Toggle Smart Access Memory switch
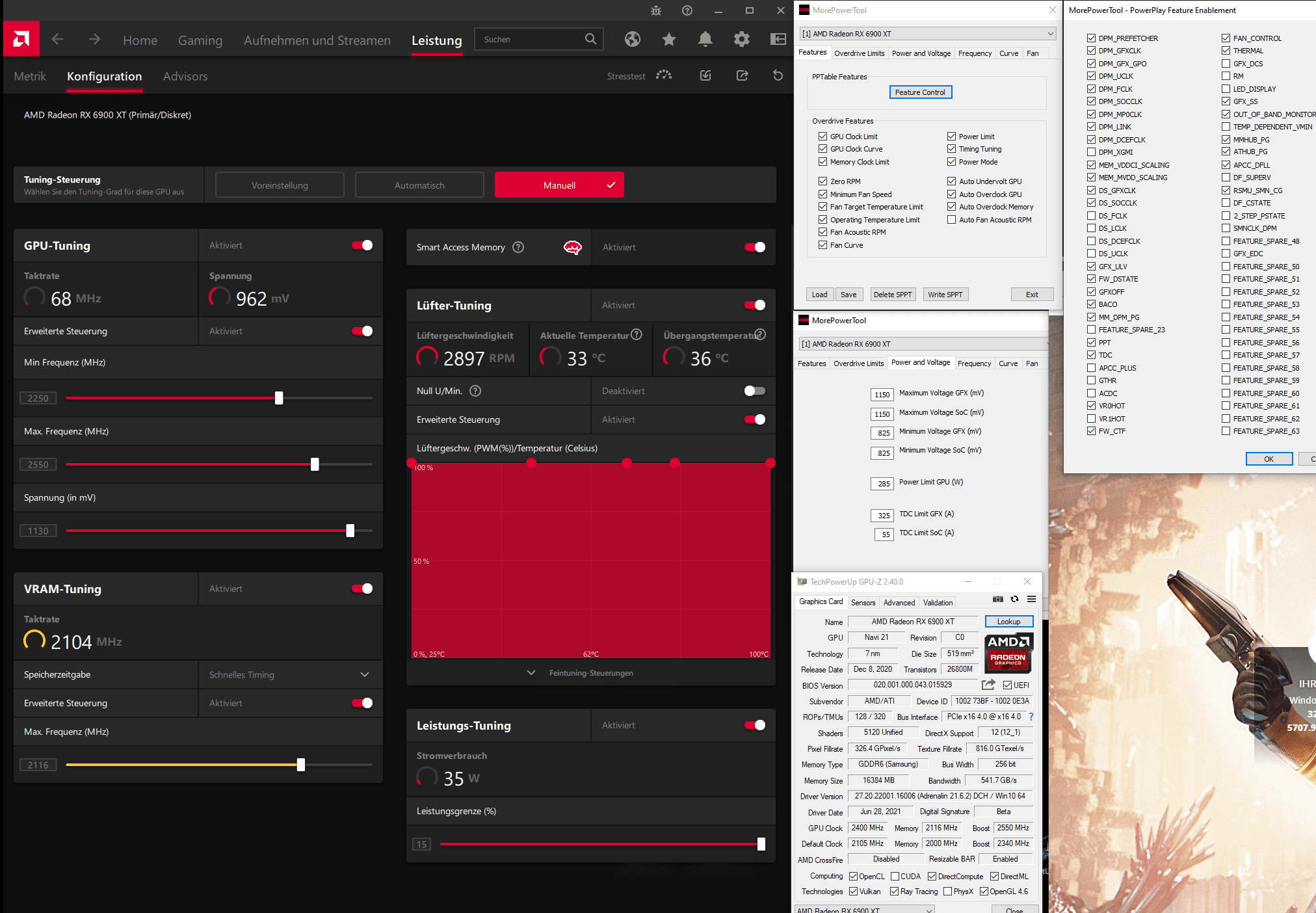Viewport: 1316px width, 913px height. [x=755, y=247]
